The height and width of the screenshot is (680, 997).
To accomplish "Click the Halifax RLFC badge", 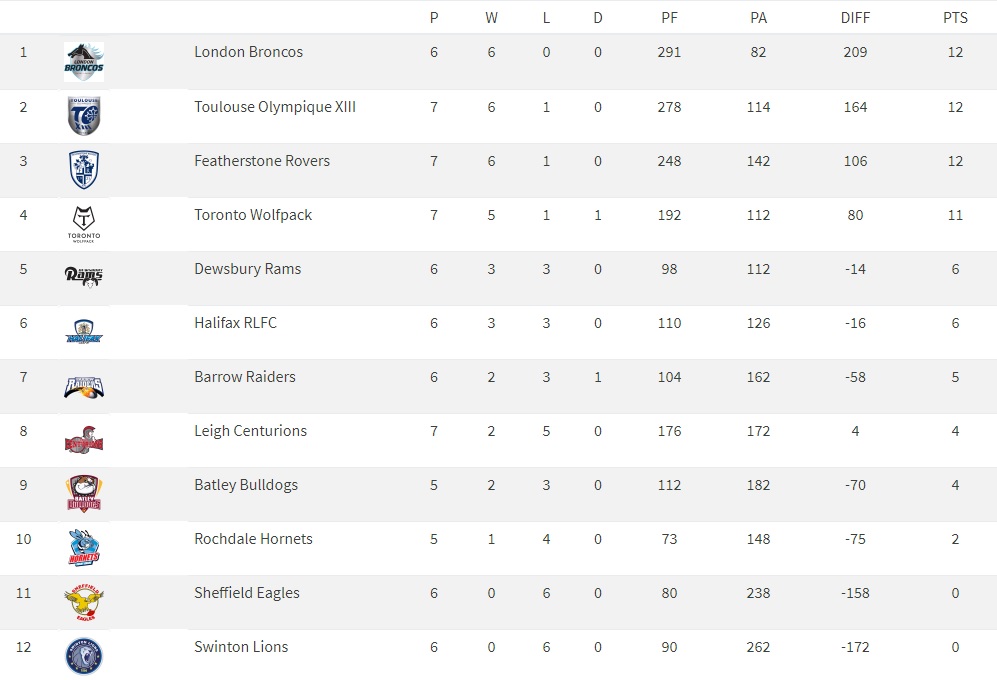I will pyautogui.click(x=84, y=331).
